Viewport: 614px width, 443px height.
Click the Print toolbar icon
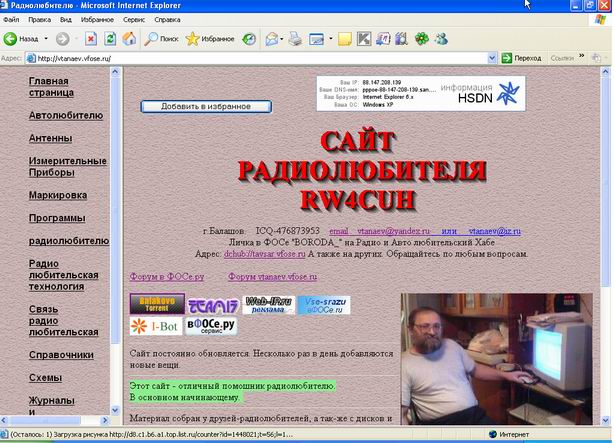(x=295, y=39)
